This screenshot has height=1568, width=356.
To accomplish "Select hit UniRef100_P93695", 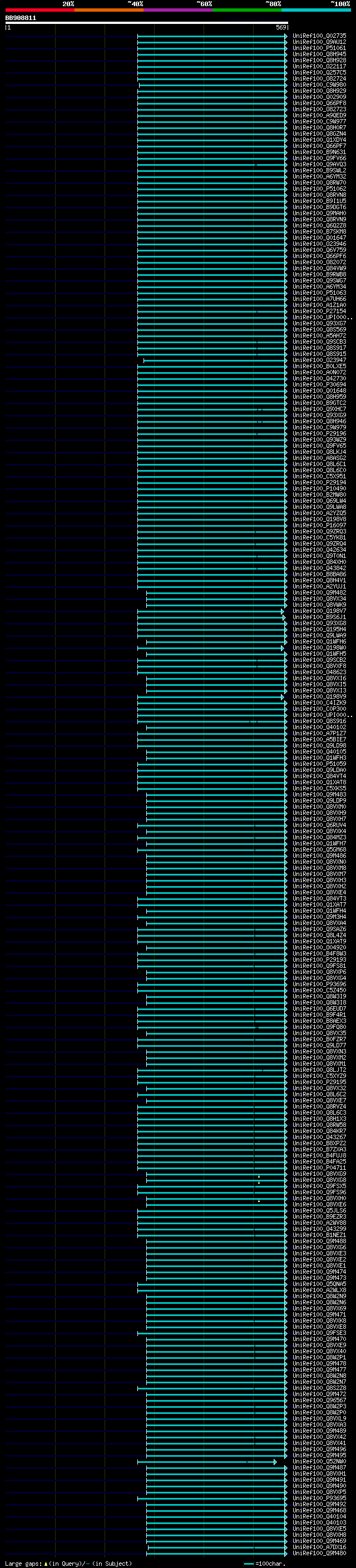I will point(319,1498).
